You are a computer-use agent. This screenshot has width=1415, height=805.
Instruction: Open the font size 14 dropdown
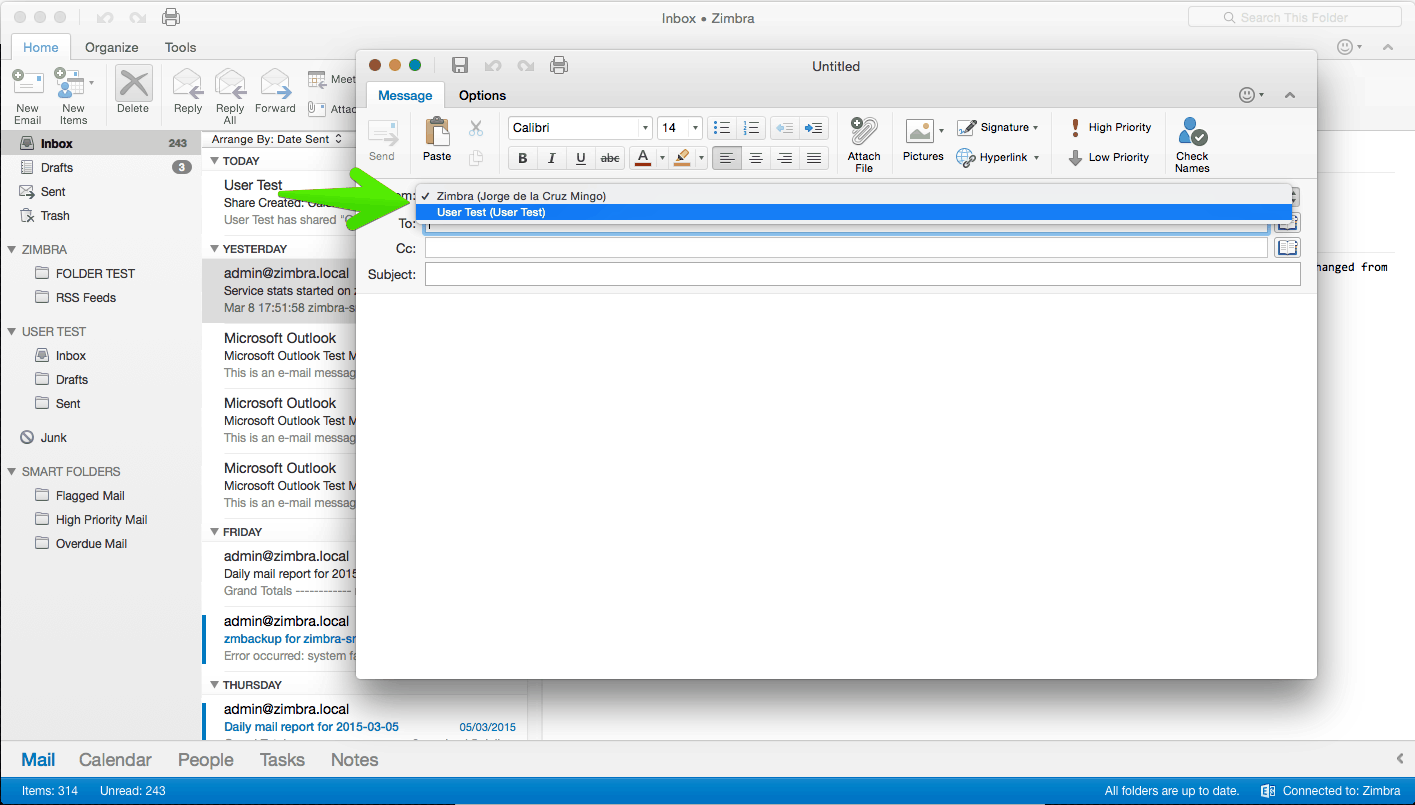tap(695, 128)
